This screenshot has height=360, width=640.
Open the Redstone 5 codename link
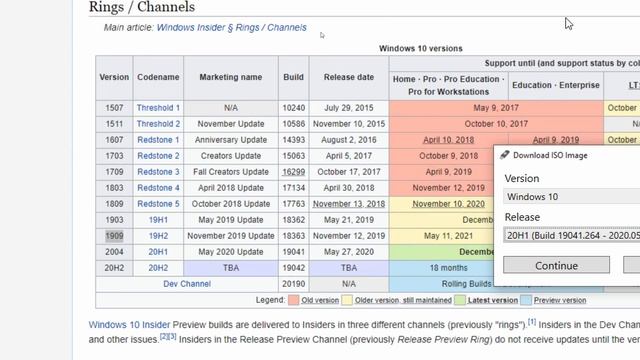tap(158, 204)
